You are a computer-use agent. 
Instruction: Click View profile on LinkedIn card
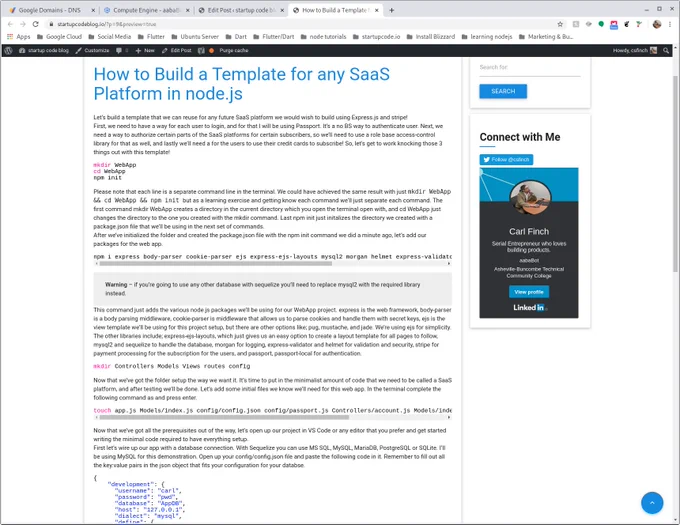point(529,292)
